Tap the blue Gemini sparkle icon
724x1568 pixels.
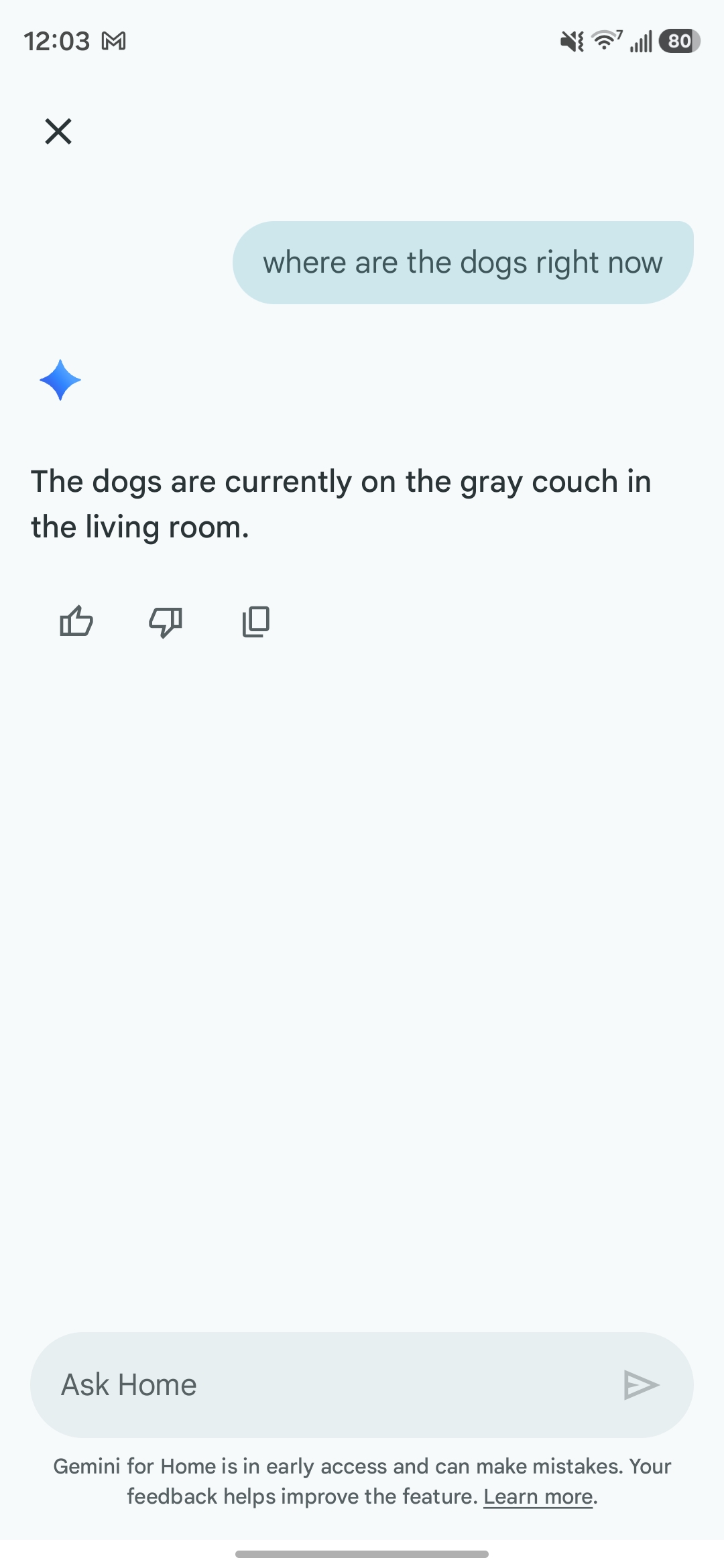[60, 380]
